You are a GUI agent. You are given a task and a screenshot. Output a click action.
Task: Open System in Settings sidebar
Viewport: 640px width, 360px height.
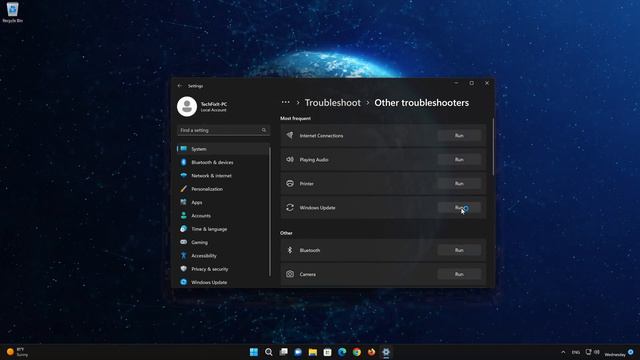coord(223,149)
